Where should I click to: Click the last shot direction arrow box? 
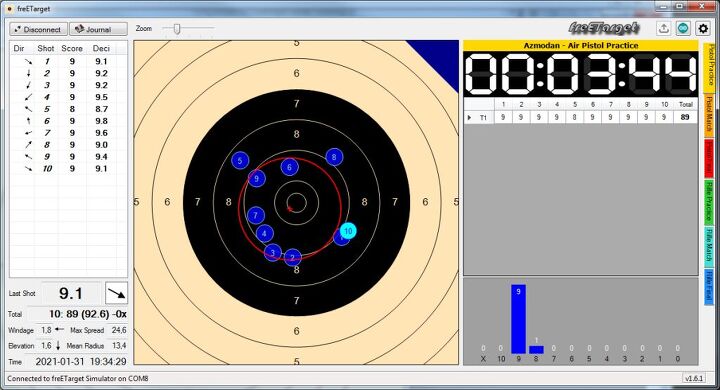point(116,293)
